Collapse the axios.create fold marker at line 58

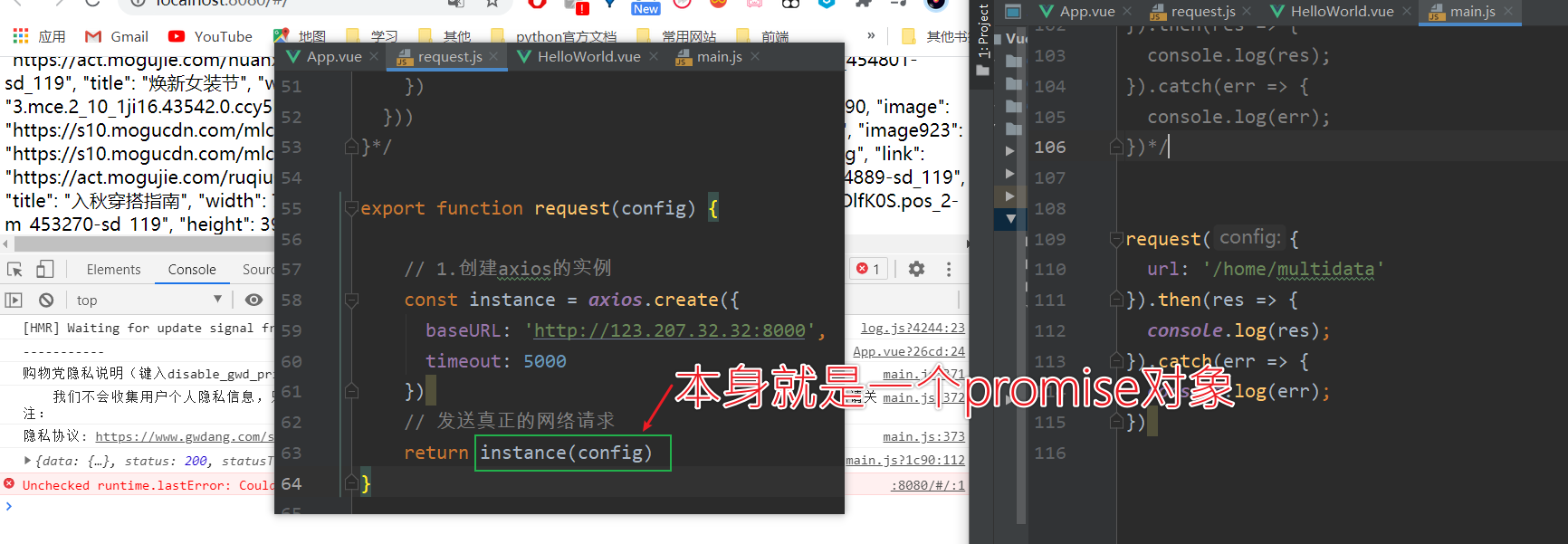[x=351, y=300]
